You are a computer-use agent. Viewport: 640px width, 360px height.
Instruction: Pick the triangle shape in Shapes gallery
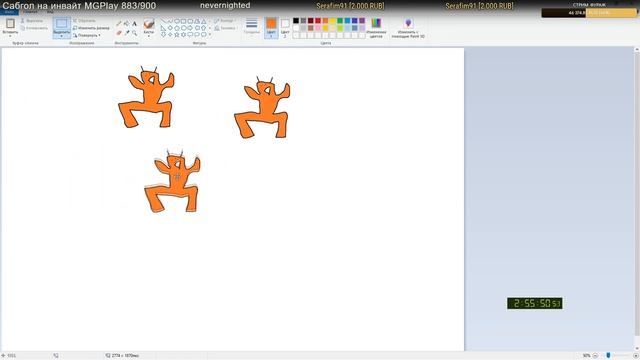pyautogui.click(x=203, y=21)
